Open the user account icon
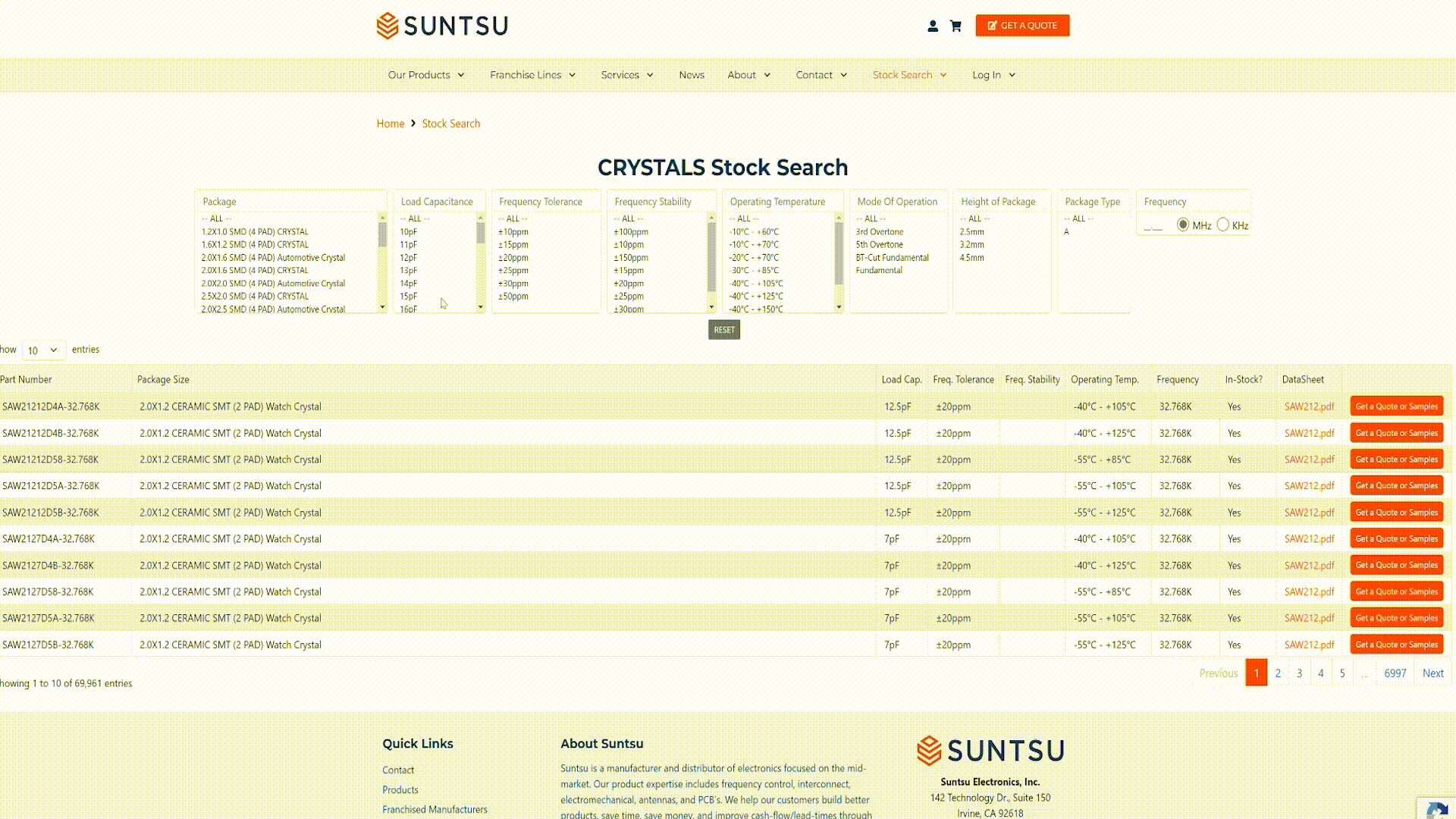 coord(933,26)
